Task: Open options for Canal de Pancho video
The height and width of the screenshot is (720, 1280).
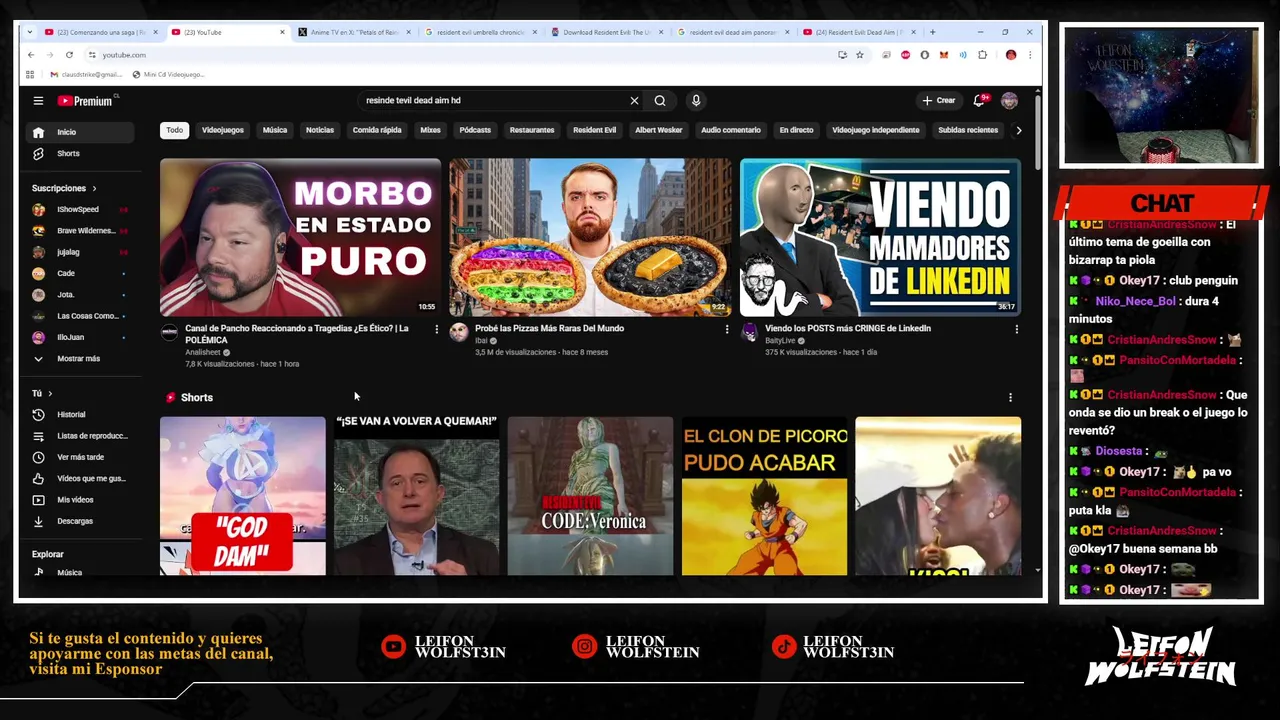Action: pyautogui.click(x=436, y=329)
